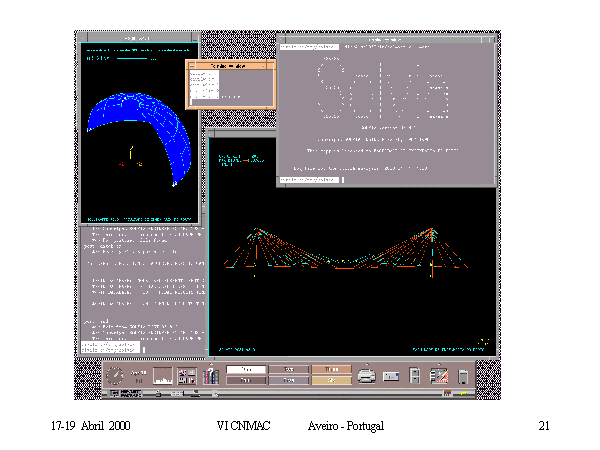Screen dimensions: 600x450
Task: Open the toolbox icon on the front panel
Action: 439,376
